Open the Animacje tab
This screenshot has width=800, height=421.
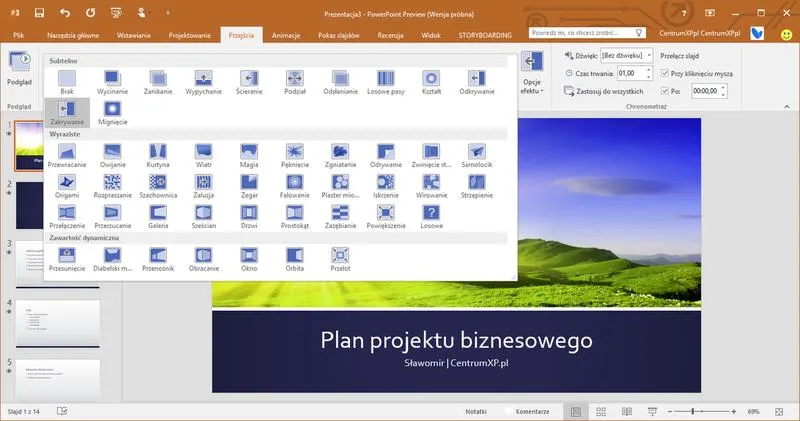coord(286,35)
